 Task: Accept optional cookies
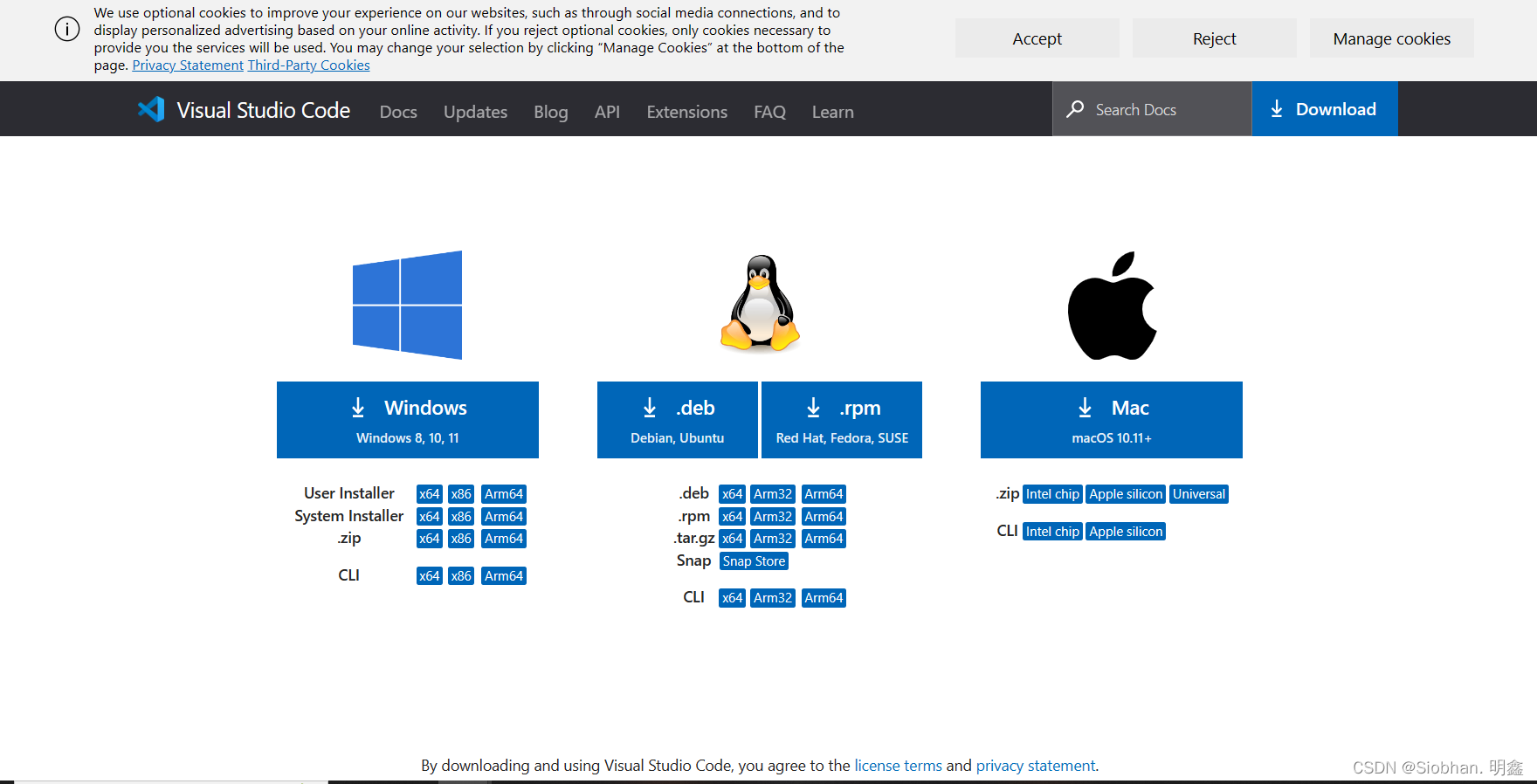pyautogui.click(x=1037, y=38)
